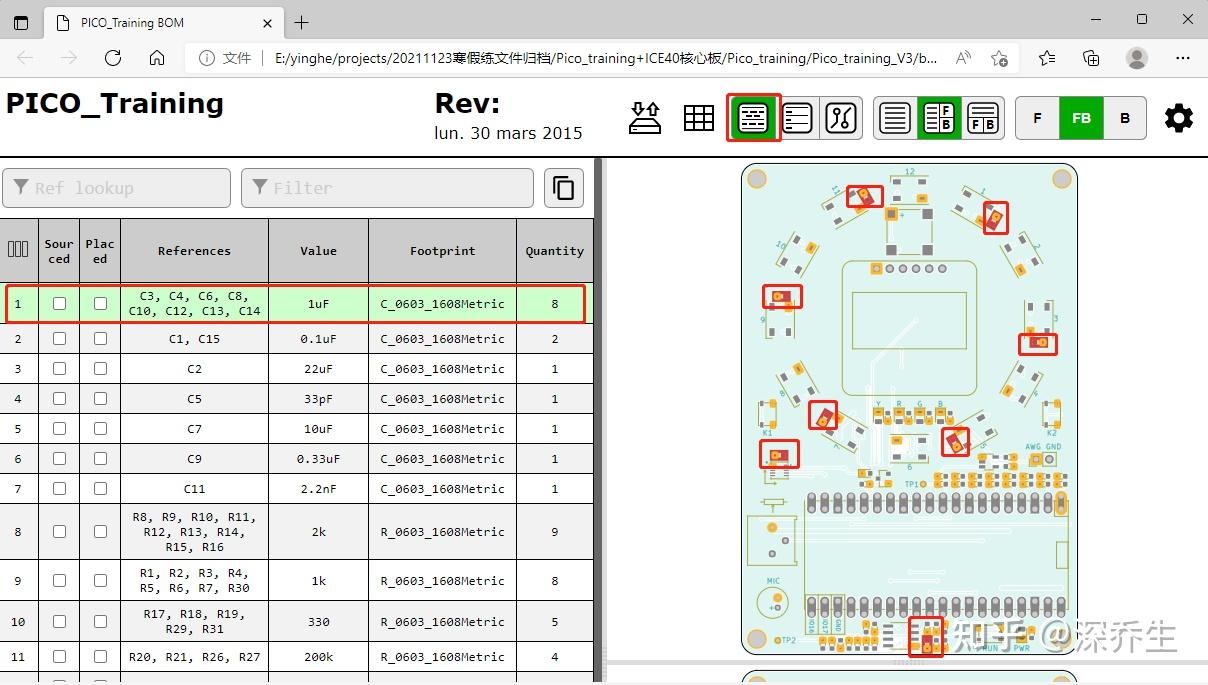Click the copy references icon

coord(563,187)
